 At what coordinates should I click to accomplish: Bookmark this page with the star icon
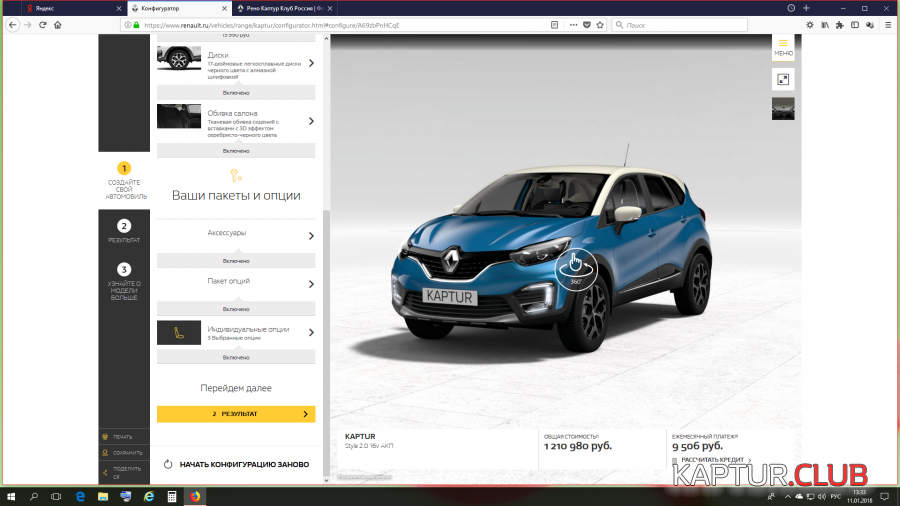(600, 25)
